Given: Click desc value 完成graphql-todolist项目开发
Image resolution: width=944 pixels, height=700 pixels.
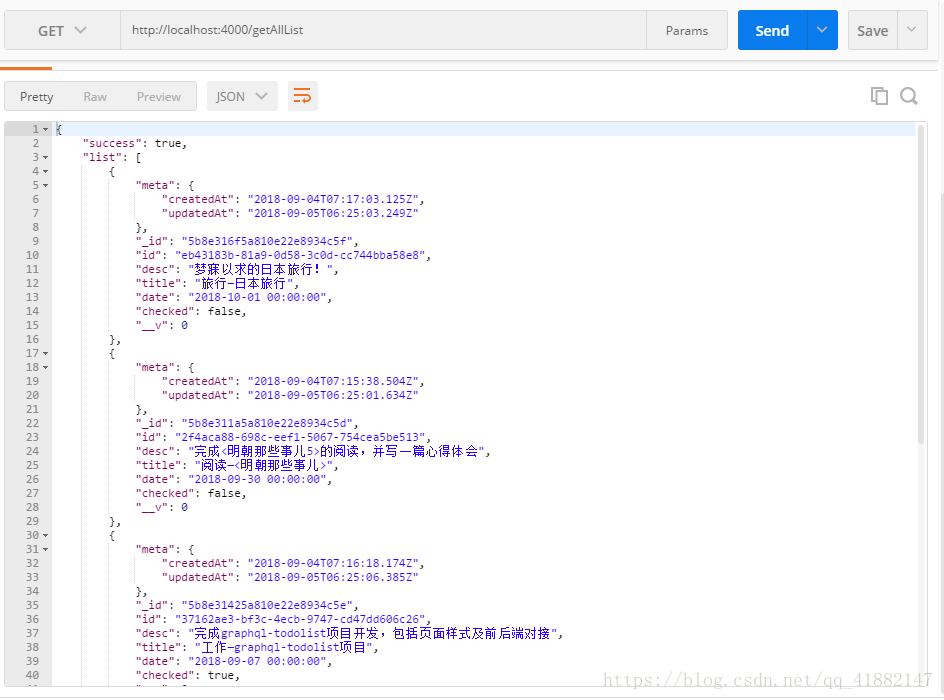Looking at the screenshot, I should coord(373,633).
